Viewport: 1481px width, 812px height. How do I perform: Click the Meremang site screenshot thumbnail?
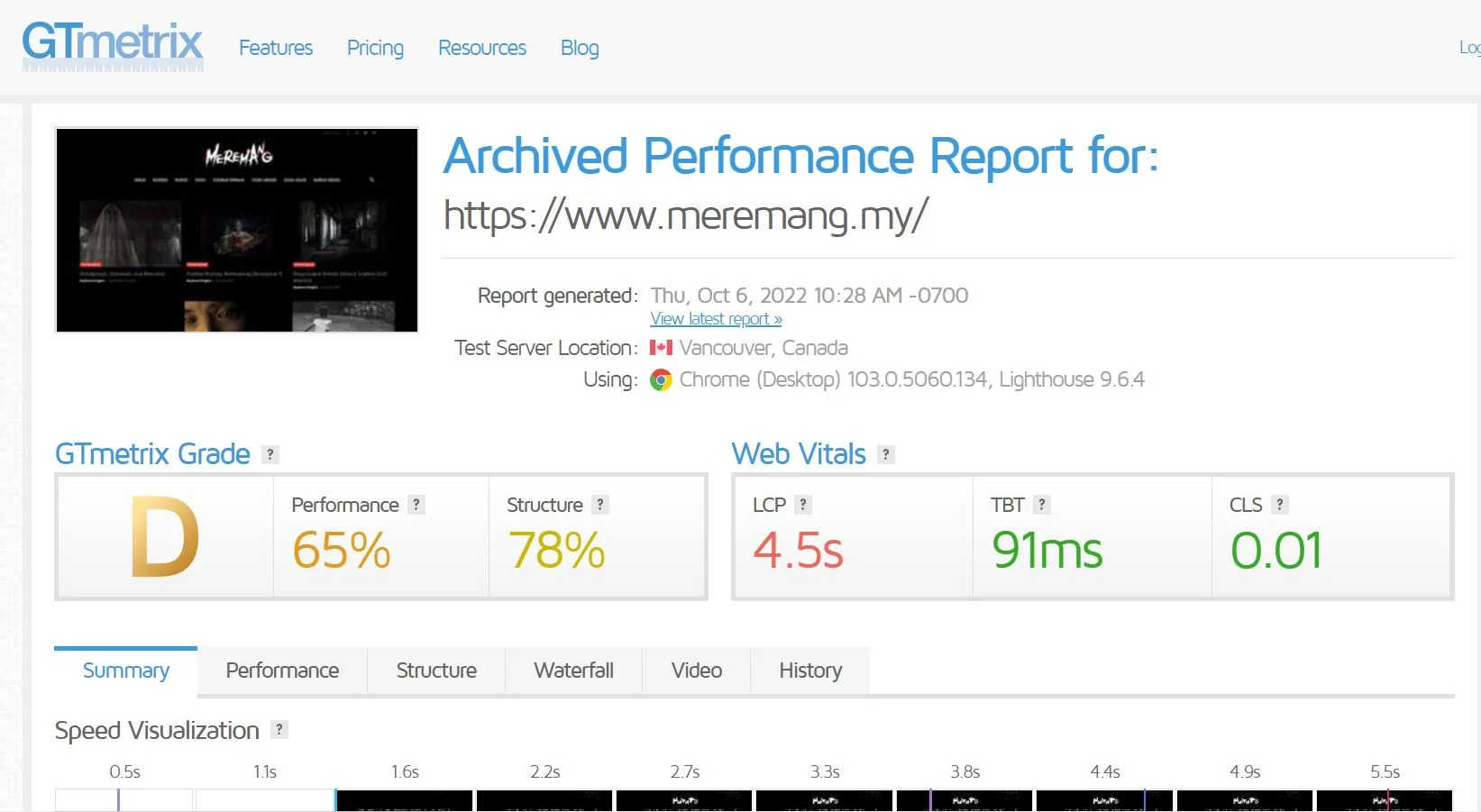pyautogui.click(x=237, y=230)
